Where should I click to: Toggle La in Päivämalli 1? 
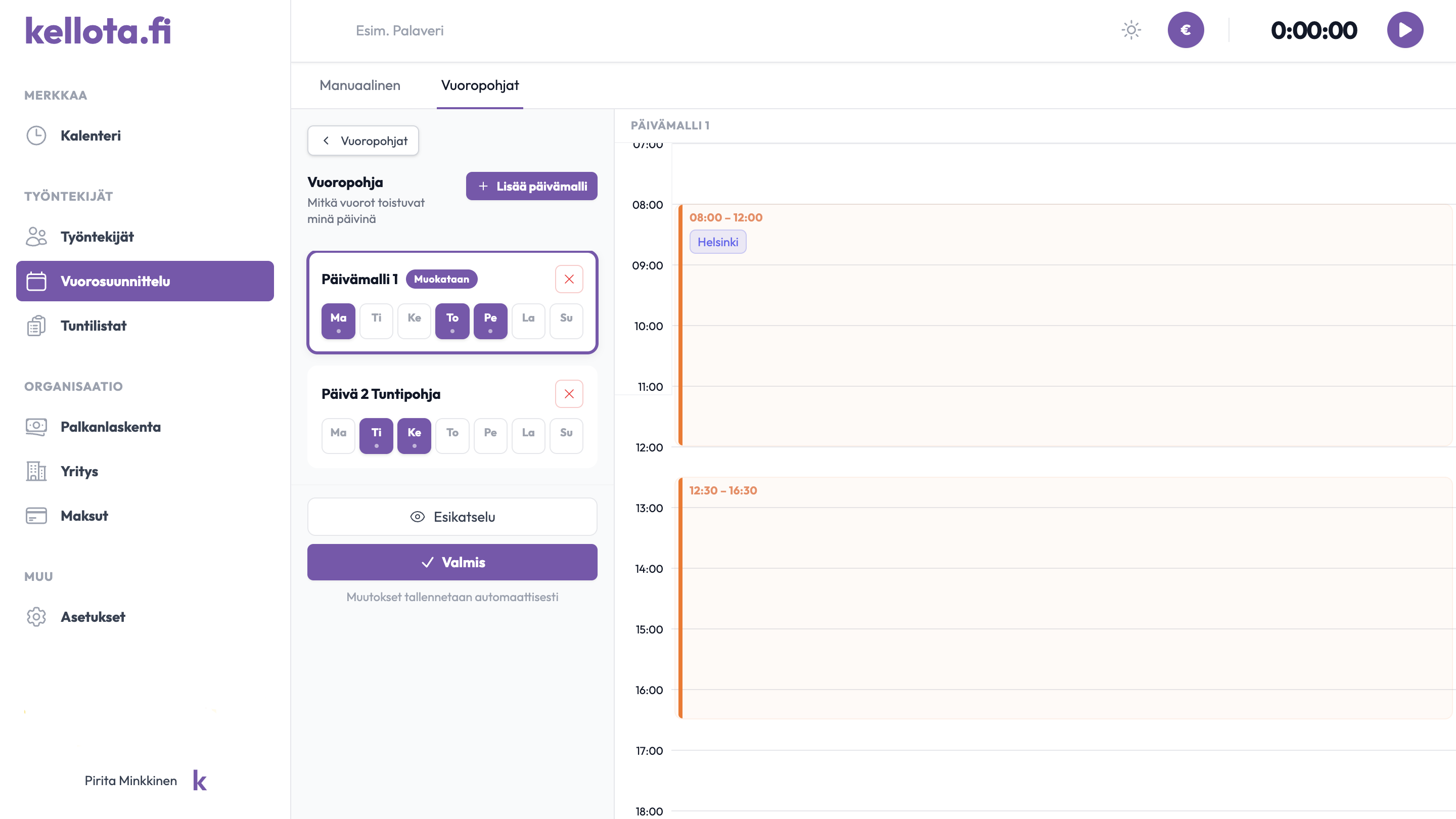pos(528,321)
